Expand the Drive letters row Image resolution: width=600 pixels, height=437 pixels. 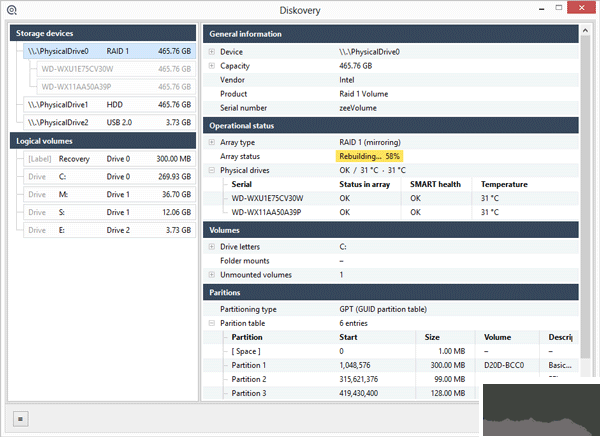coord(211,246)
